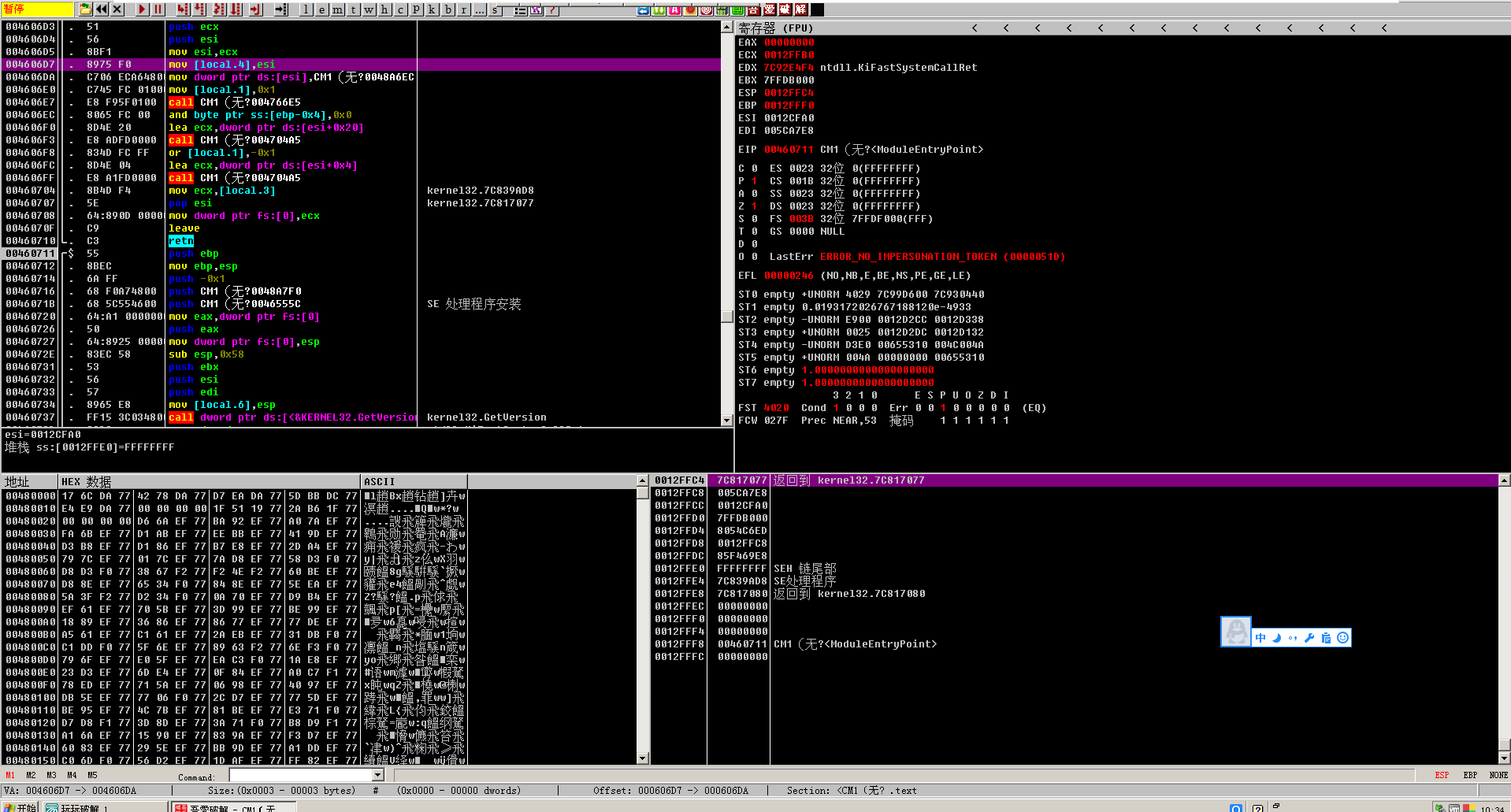The image size is (1511, 812).
Task: Click the IME 中 language mode icon
Action: (1260, 638)
